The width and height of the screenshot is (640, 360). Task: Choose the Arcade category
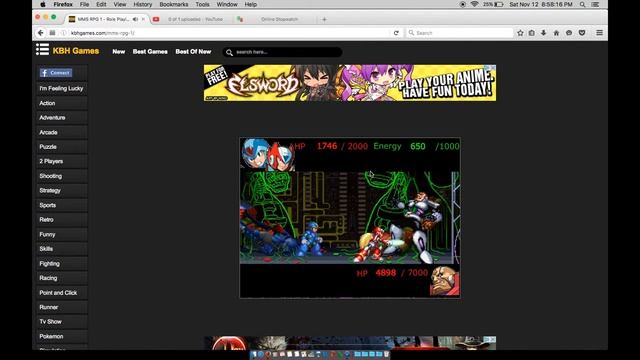click(x=62, y=132)
